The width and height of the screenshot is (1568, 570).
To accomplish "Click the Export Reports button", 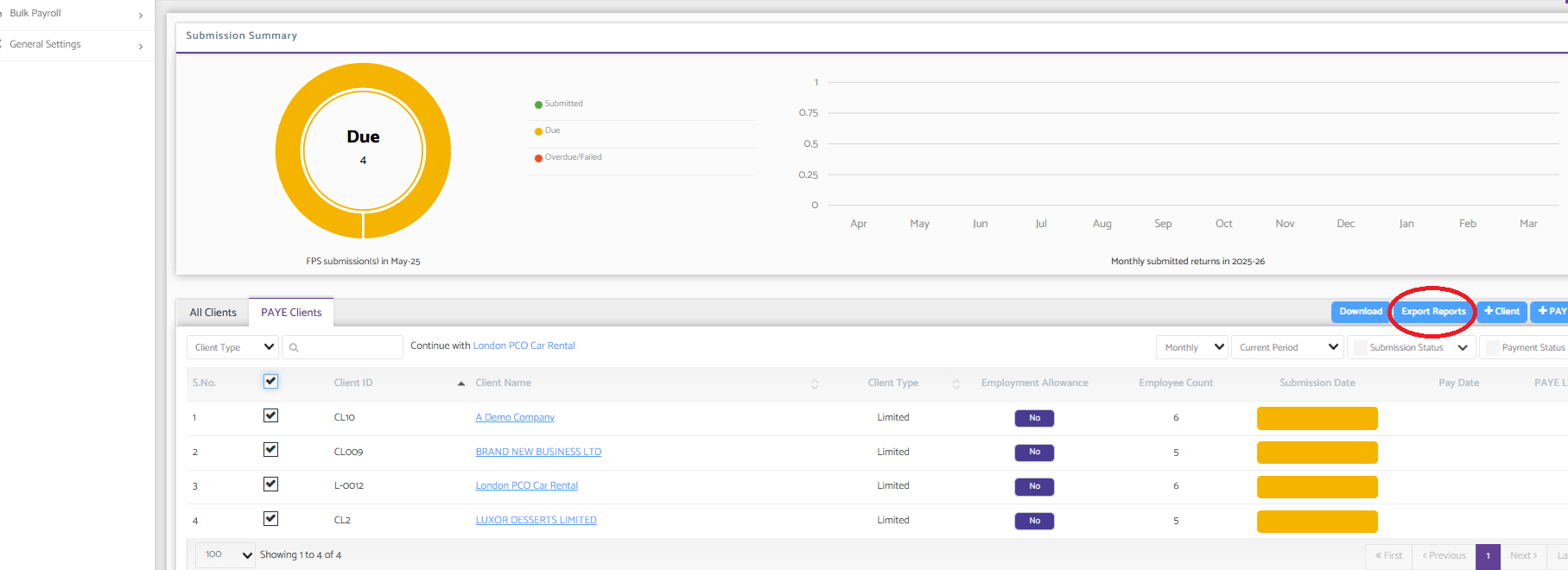I will click(x=1433, y=312).
